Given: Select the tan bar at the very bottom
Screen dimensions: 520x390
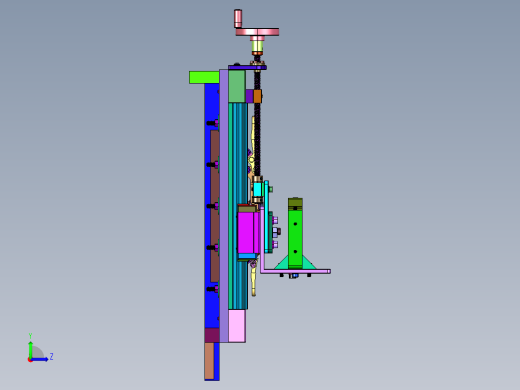Looking at the screenshot, I should [209, 361].
